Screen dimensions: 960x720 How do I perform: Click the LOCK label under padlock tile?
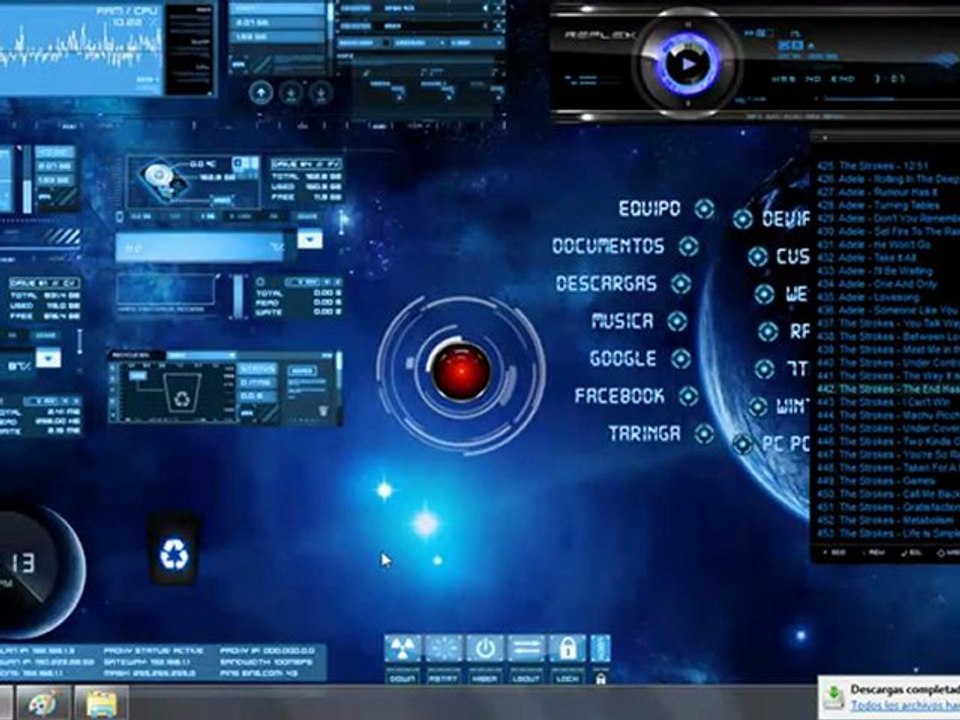(566, 678)
